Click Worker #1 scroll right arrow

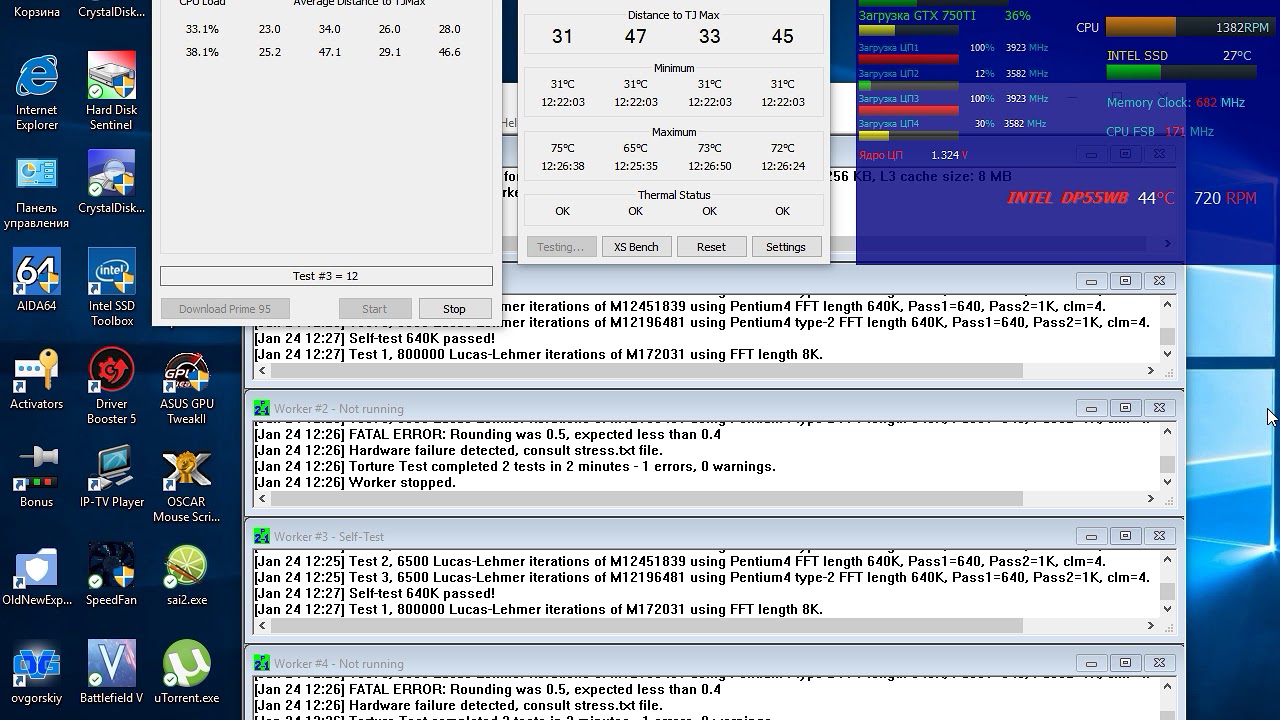click(x=1150, y=371)
